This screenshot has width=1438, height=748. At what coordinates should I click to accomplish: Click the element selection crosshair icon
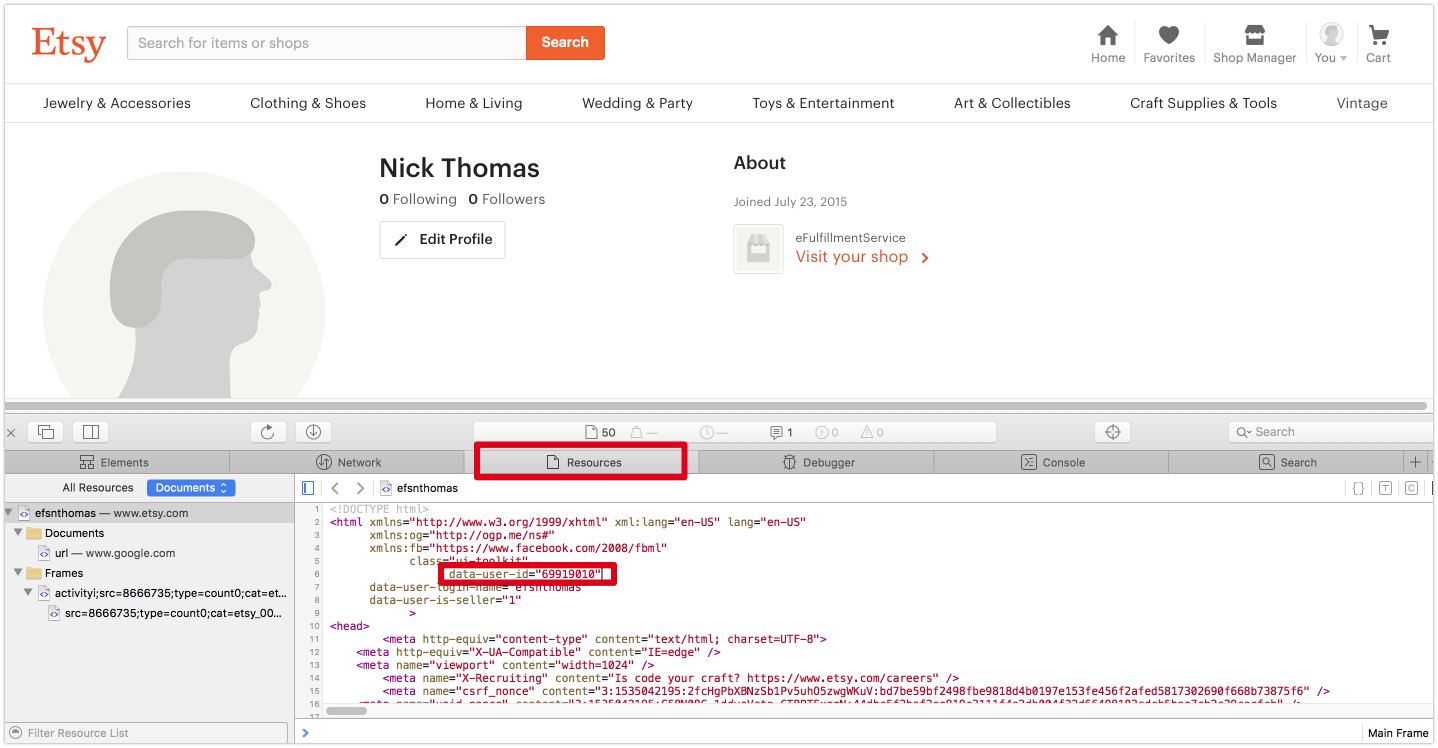point(1112,432)
